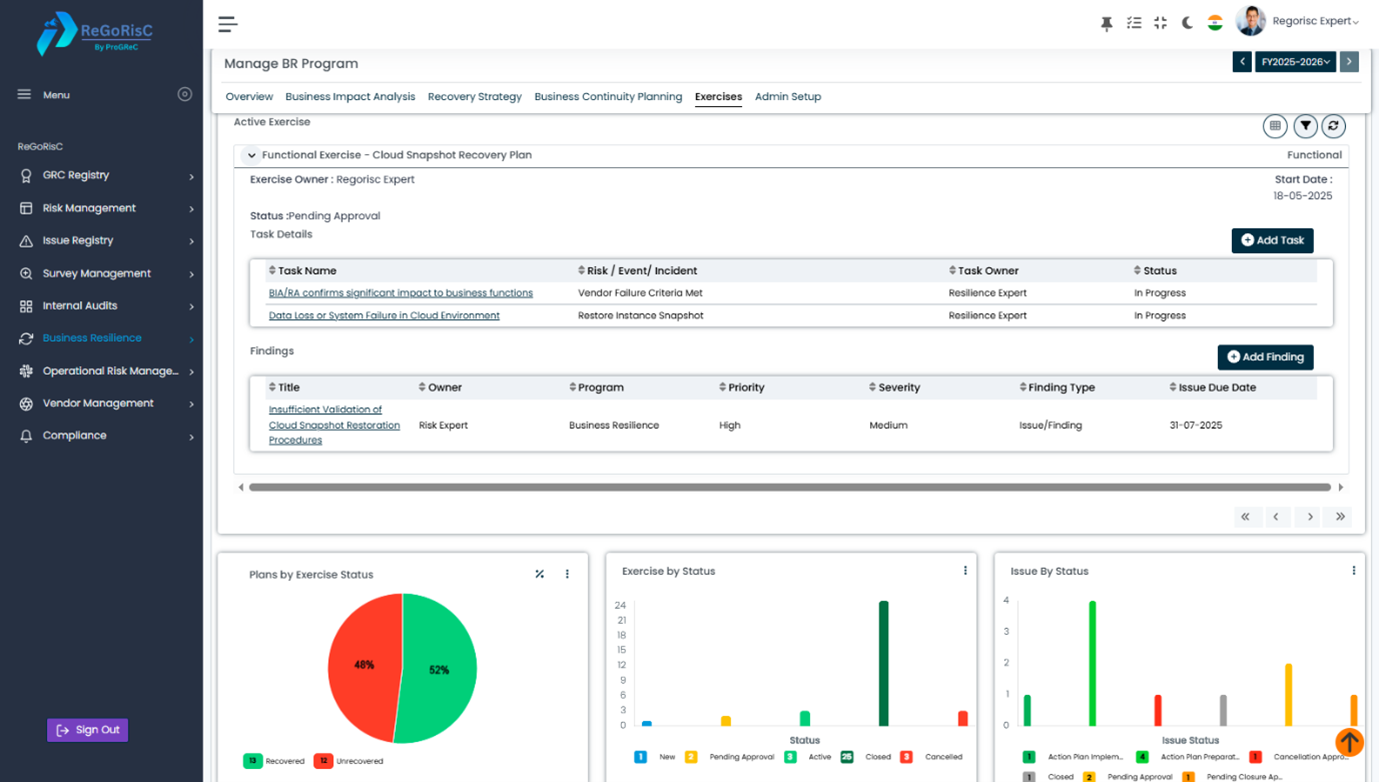The image size is (1379, 782).
Task: Open the FY2025-2026 year dropdown
Action: click(1295, 62)
